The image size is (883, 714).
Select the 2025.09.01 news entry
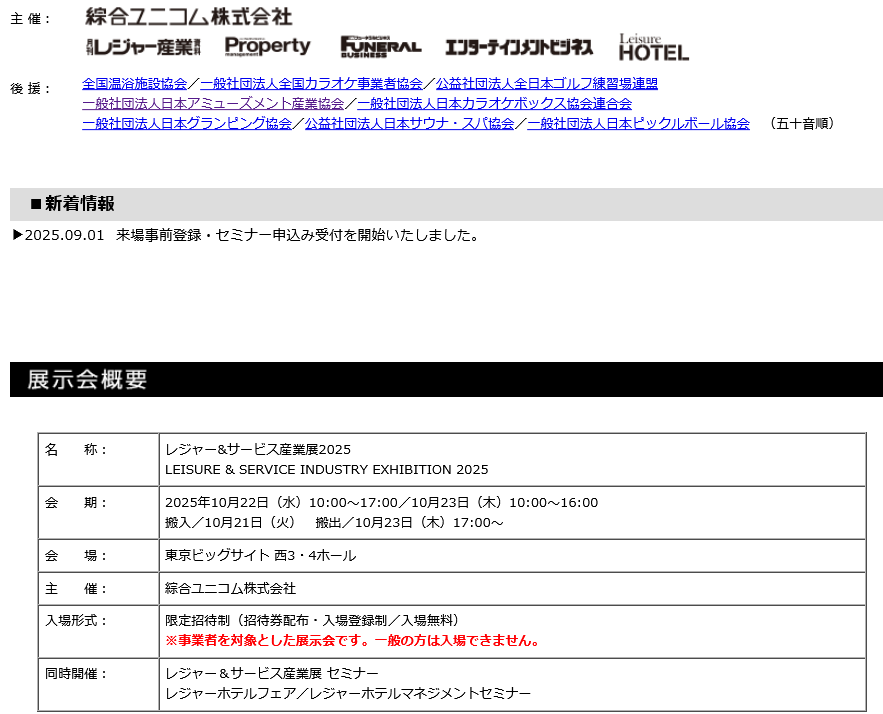(x=246, y=235)
